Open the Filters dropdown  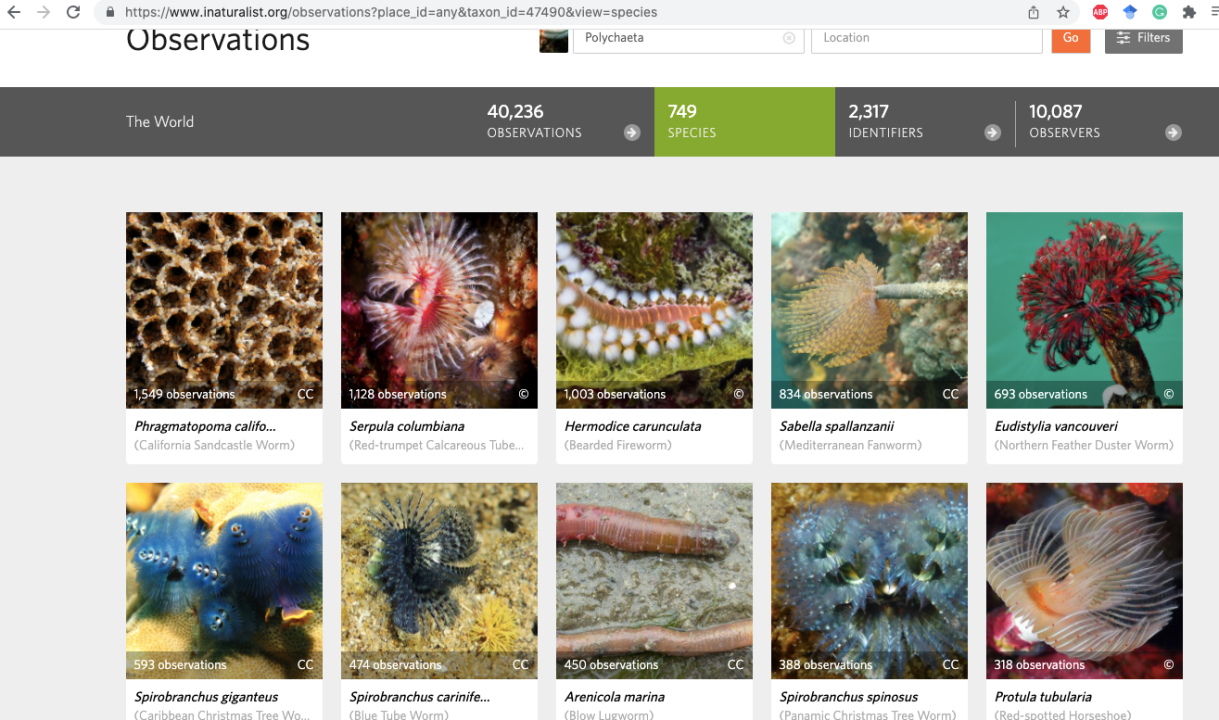point(1143,38)
